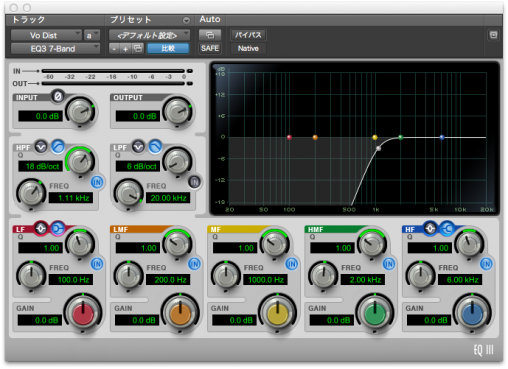Image resolution: width=508 pixels, height=369 pixels.
Task: Click the OUTPUT level field 0.0 dB
Action: tap(138, 116)
